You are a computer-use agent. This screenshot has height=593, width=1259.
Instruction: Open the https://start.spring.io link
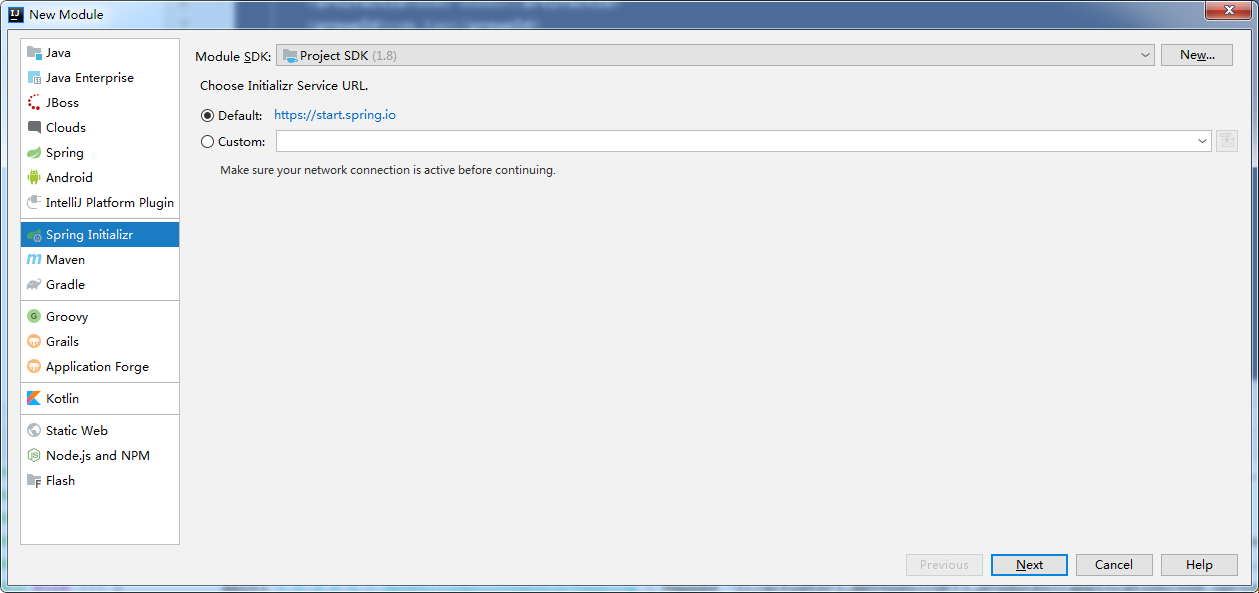tap(335, 115)
